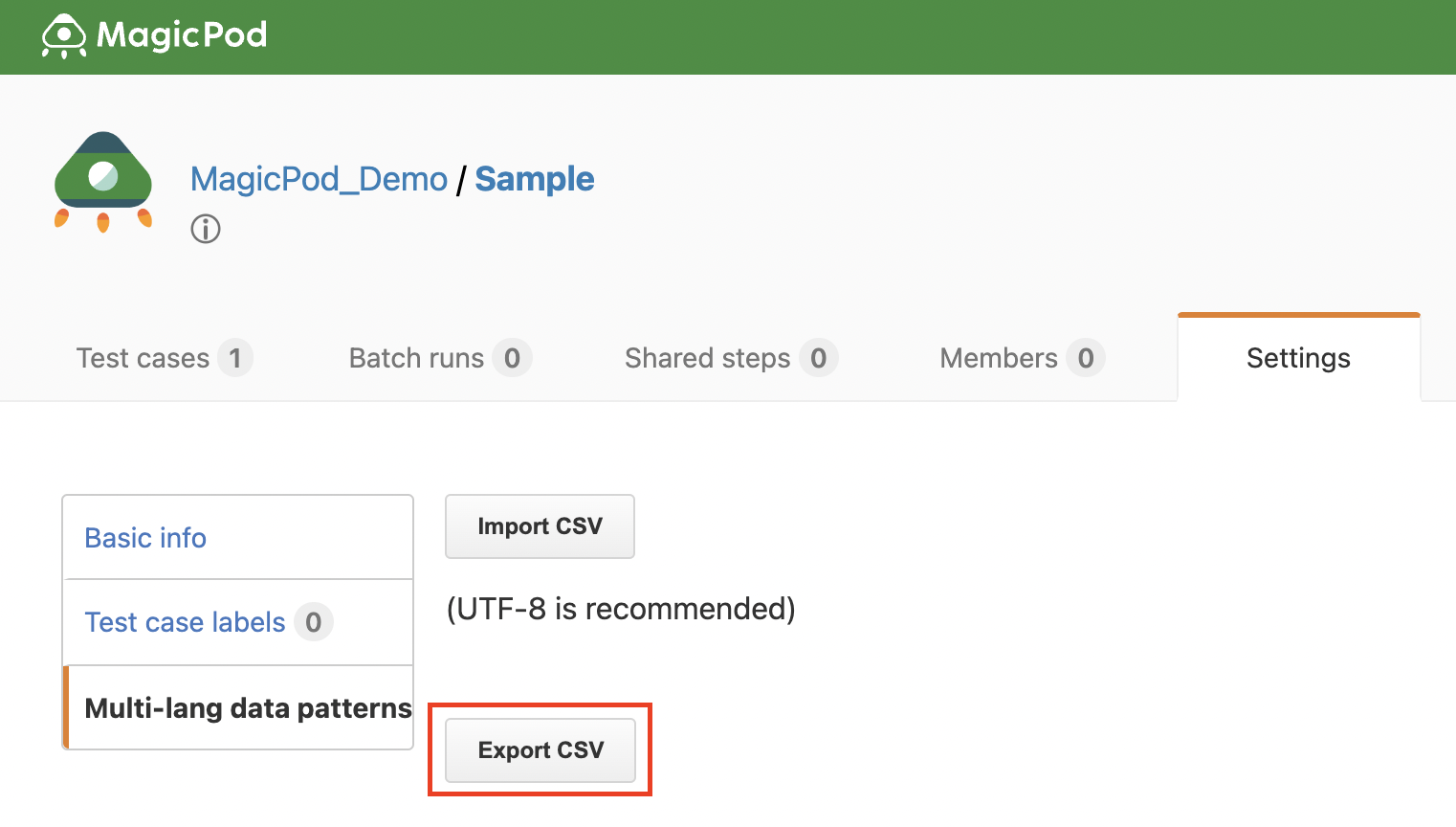1456x827 pixels.
Task: Open the Sample project link
Action: click(x=534, y=179)
